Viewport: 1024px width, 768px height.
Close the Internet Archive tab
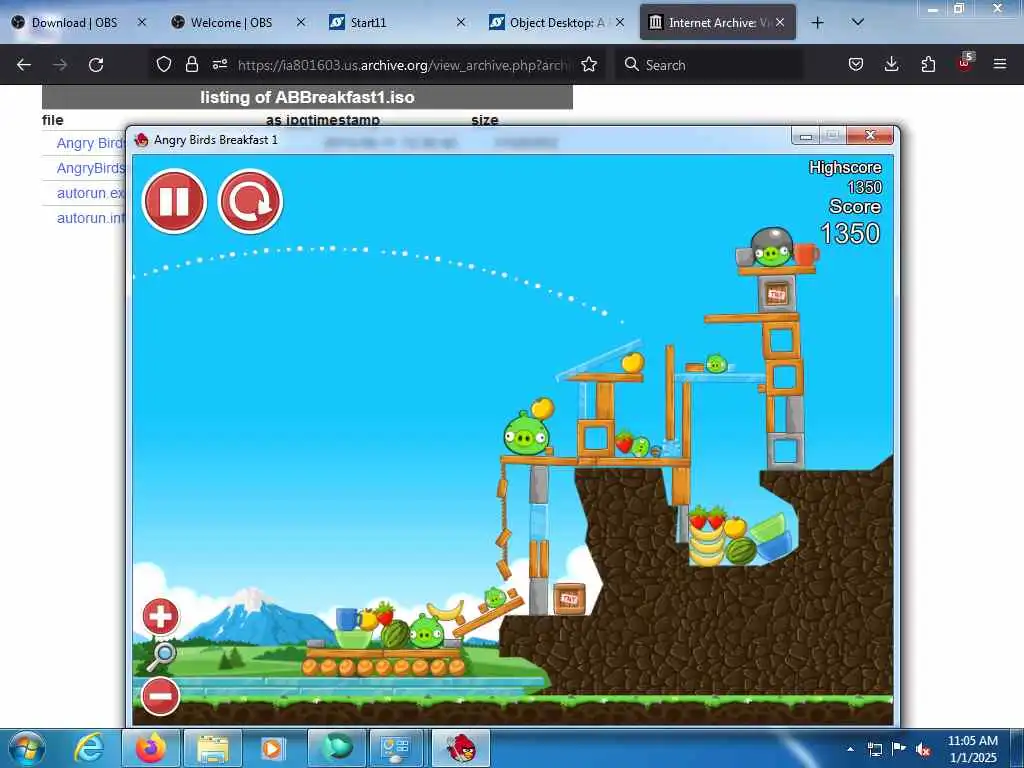tap(780, 23)
